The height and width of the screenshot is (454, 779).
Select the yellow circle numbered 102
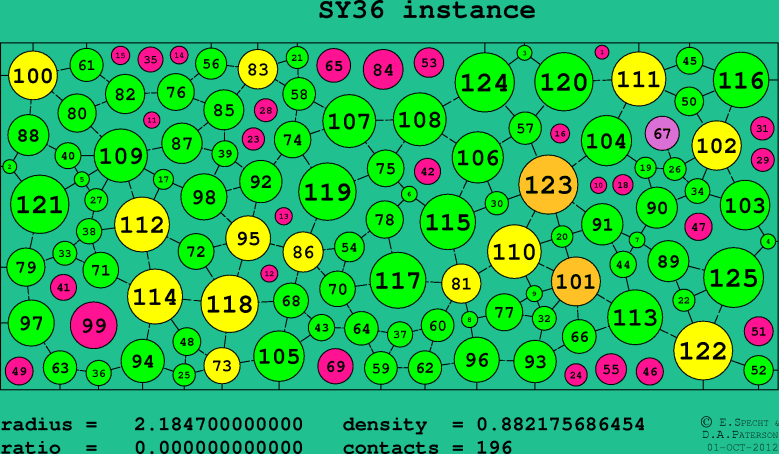[x=716, y=146]
